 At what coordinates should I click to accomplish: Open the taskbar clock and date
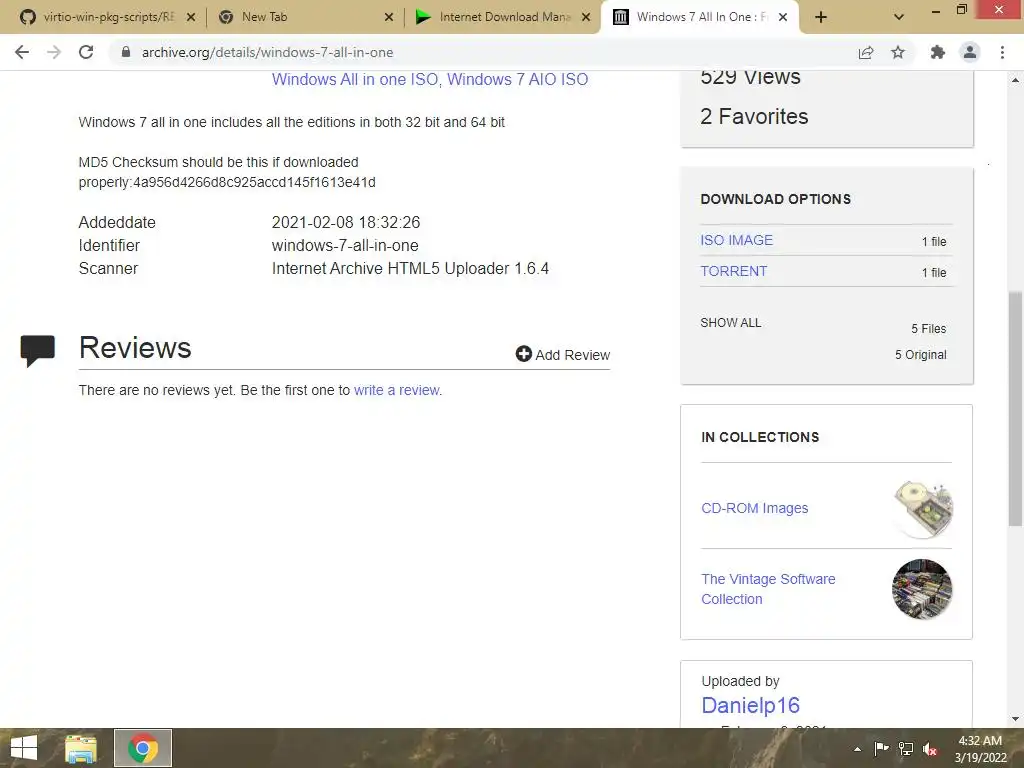980,749
